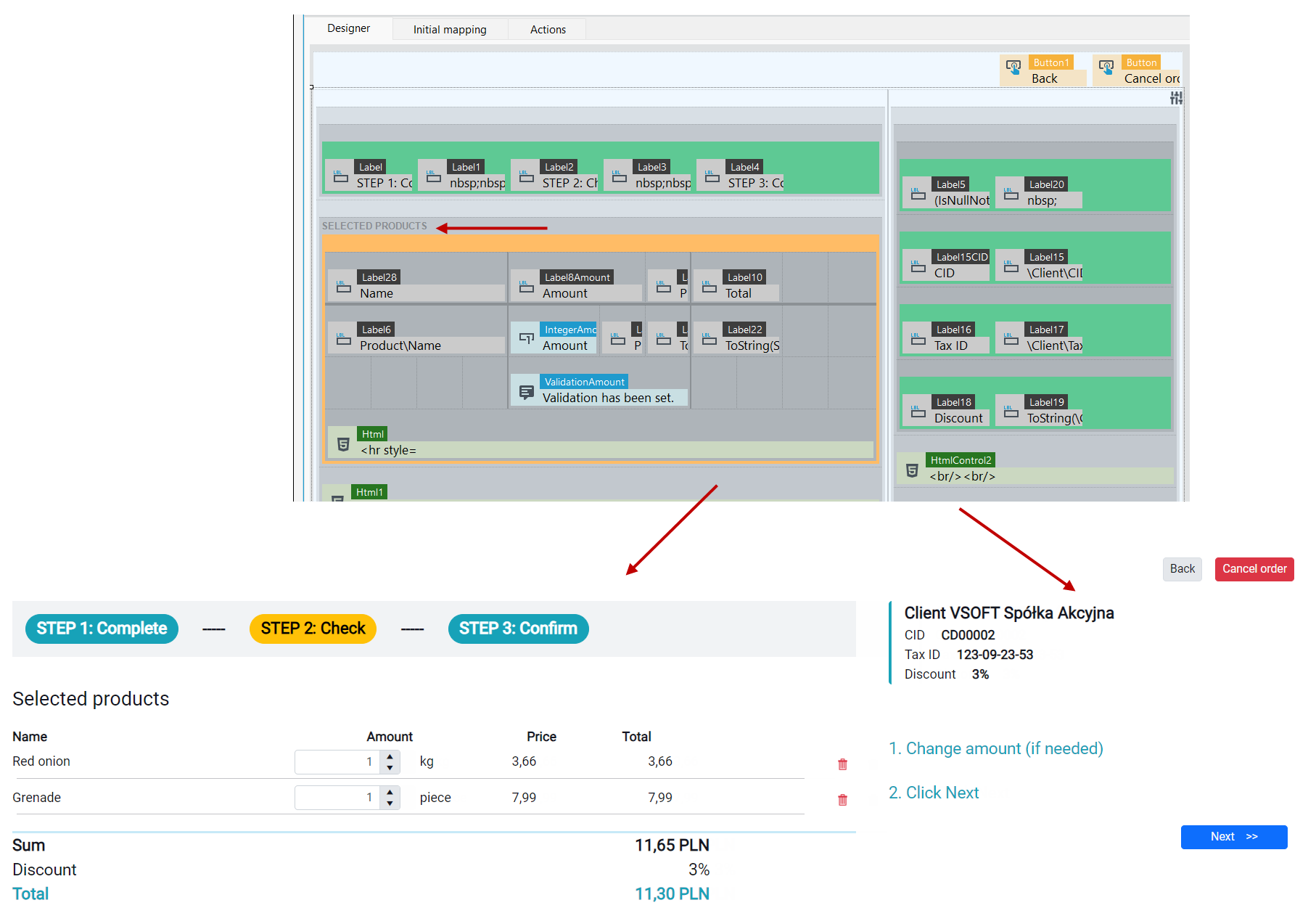The height and width of the screenshot is (916, 1316).
Task: Open the layout settings sliders icon
Action: pyautogui.click(x=1176, y=98)
